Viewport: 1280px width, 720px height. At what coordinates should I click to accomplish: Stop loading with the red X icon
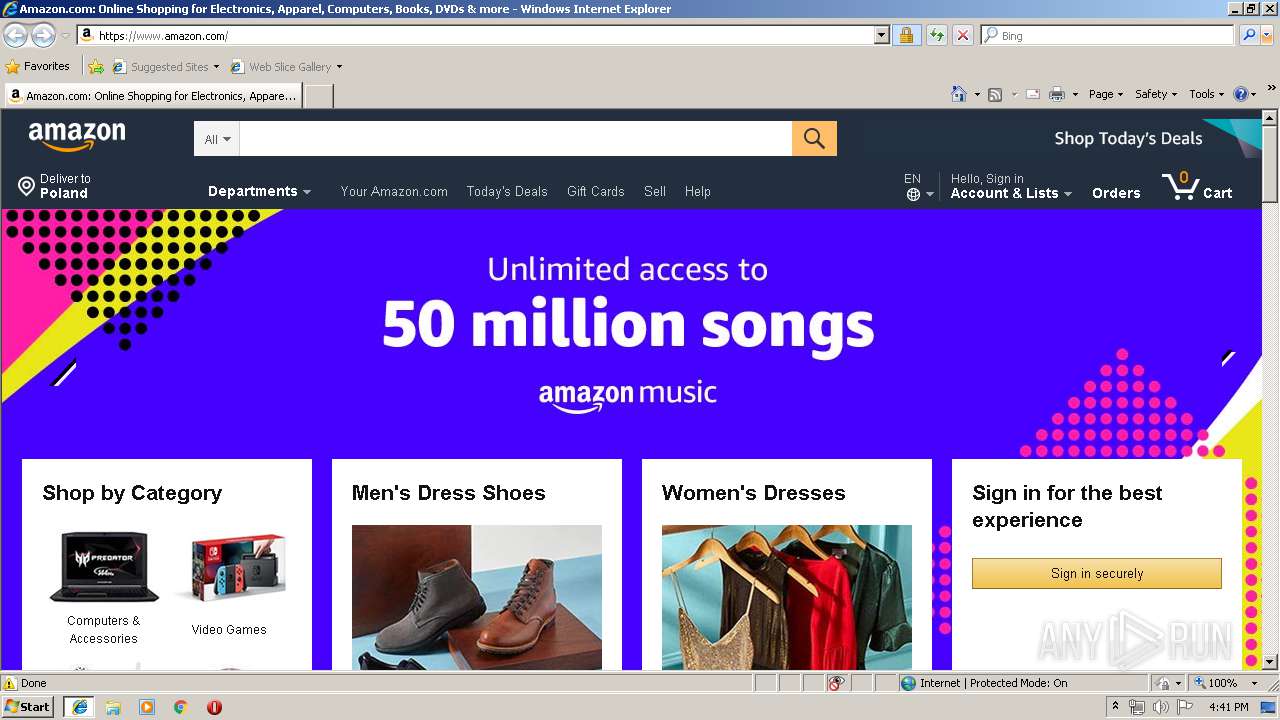(963, 35)
